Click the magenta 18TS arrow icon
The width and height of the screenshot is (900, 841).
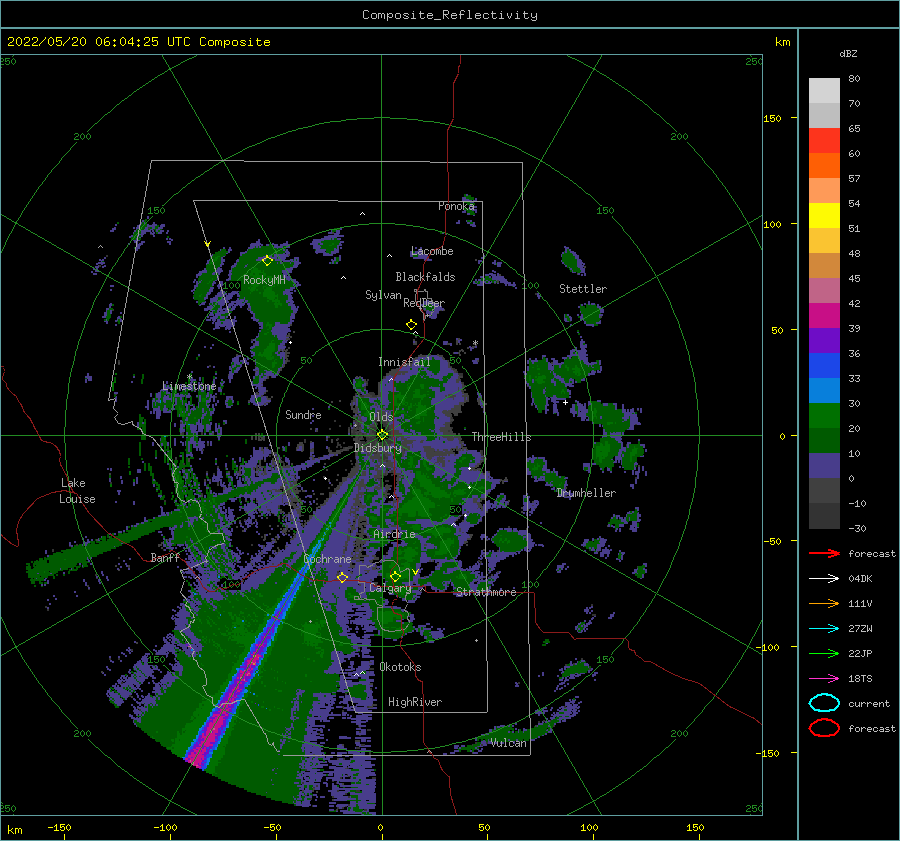824,679
